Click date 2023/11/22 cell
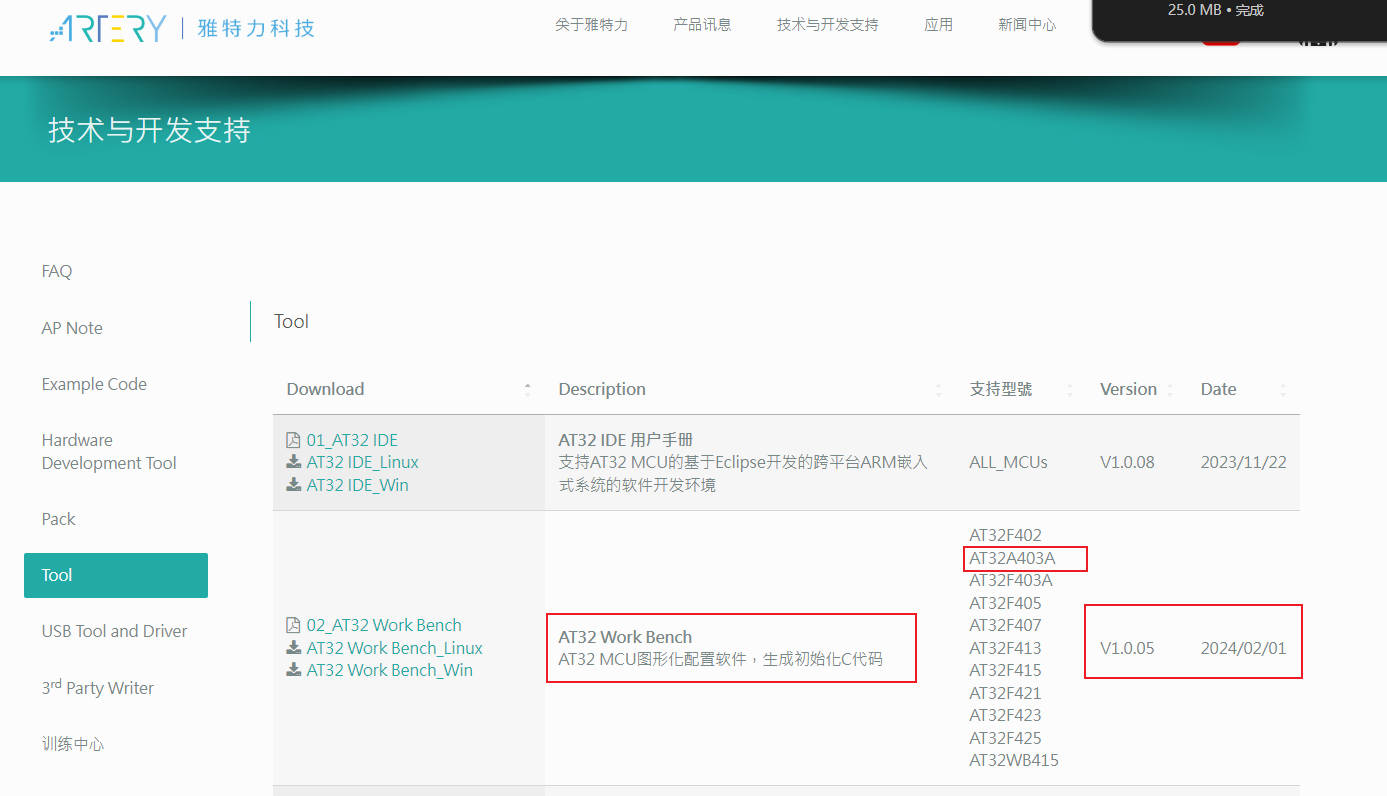The height and width of the screenshot is (796, 1387). click(1243, 462)
